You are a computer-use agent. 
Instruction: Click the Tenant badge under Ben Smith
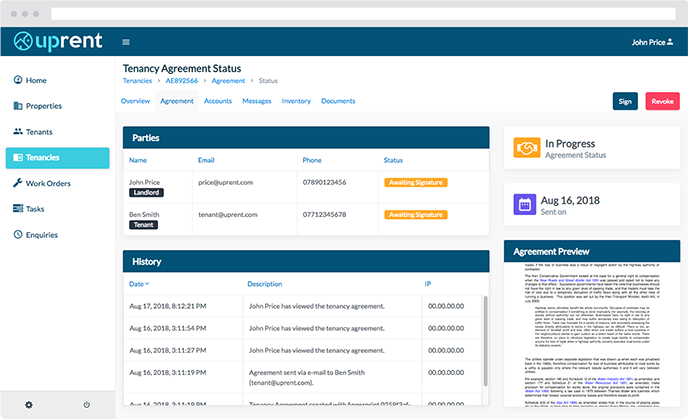[x=143, y=225]
